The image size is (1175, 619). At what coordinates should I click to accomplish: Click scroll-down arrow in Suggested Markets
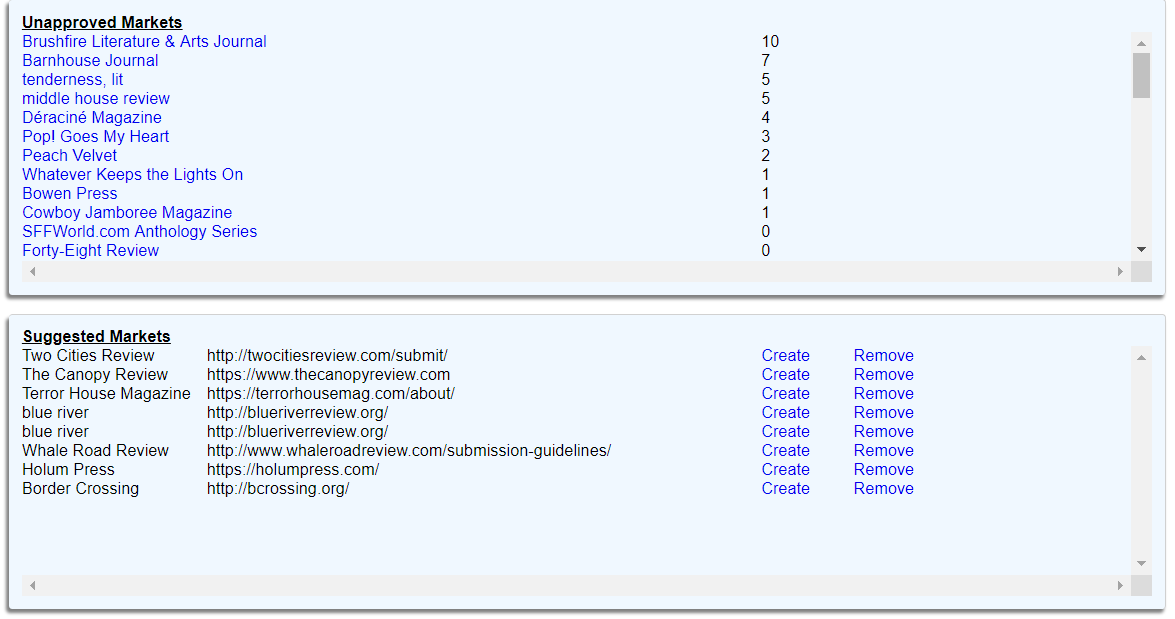tap(1141, 564)
